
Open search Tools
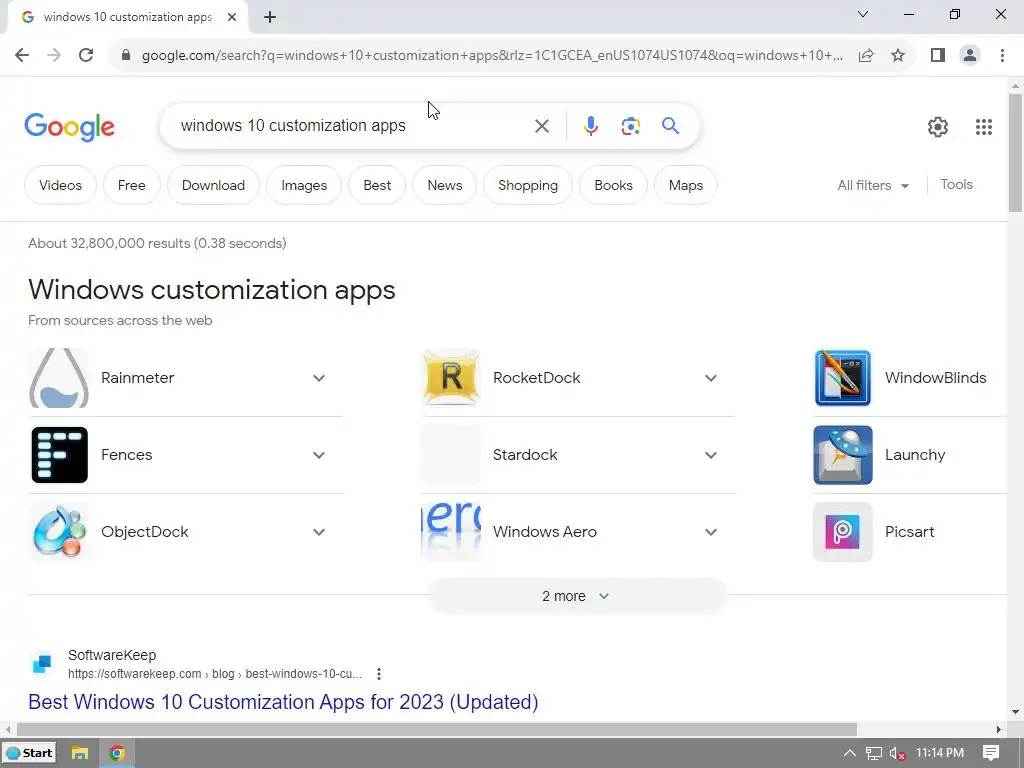tap(956, 185)
